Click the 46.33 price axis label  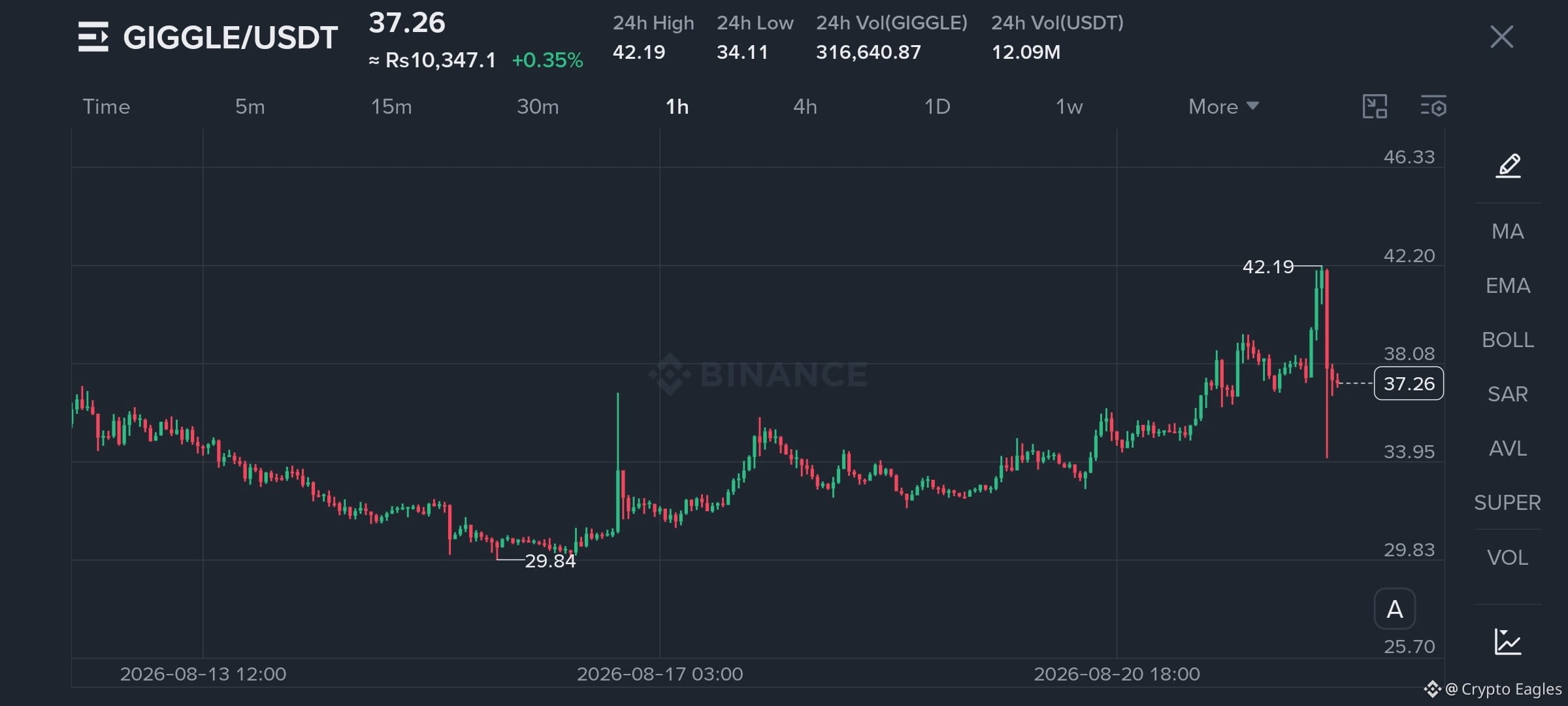[1409, 157]
